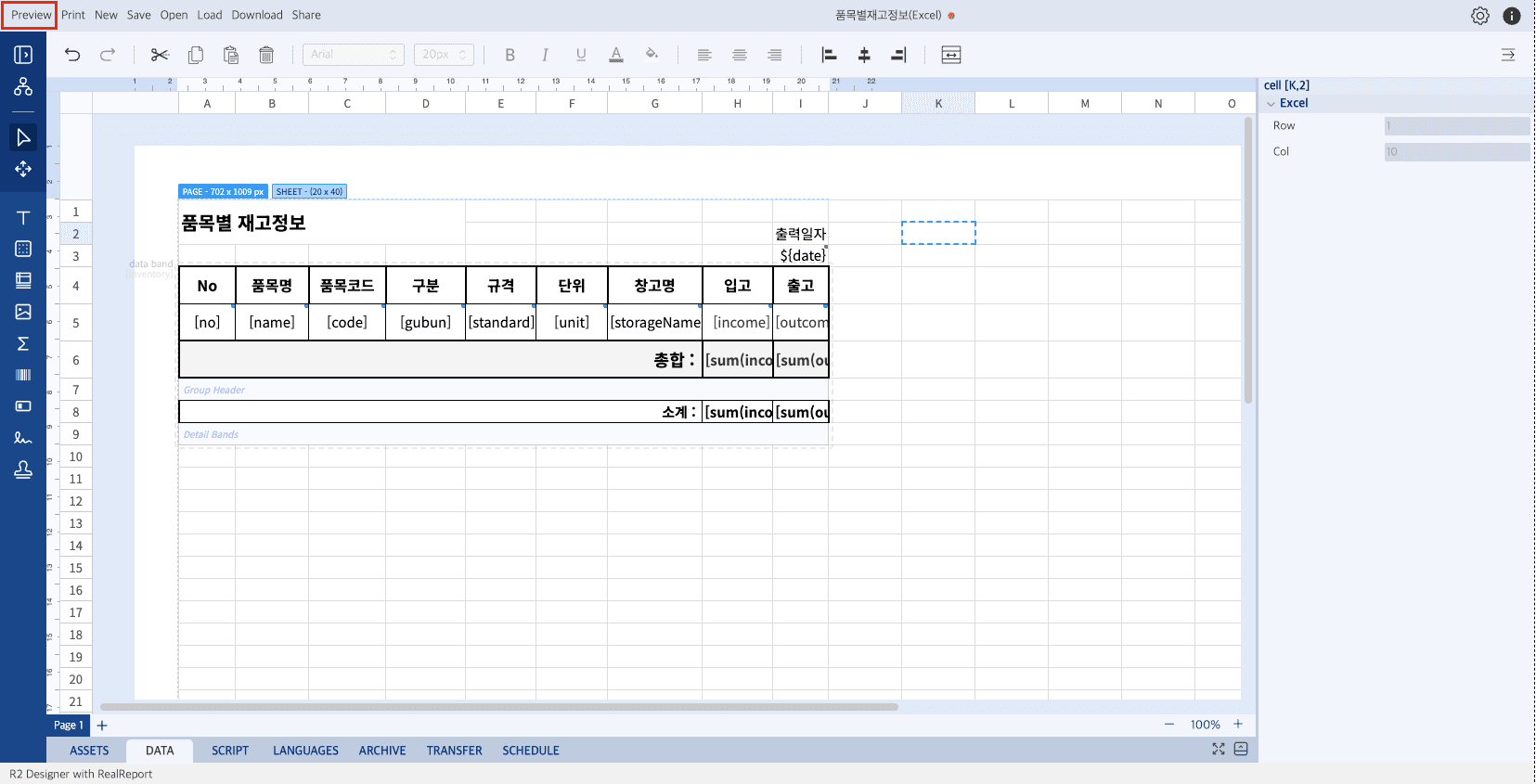Align text left
1536x784 pixels.
point(704,55)
